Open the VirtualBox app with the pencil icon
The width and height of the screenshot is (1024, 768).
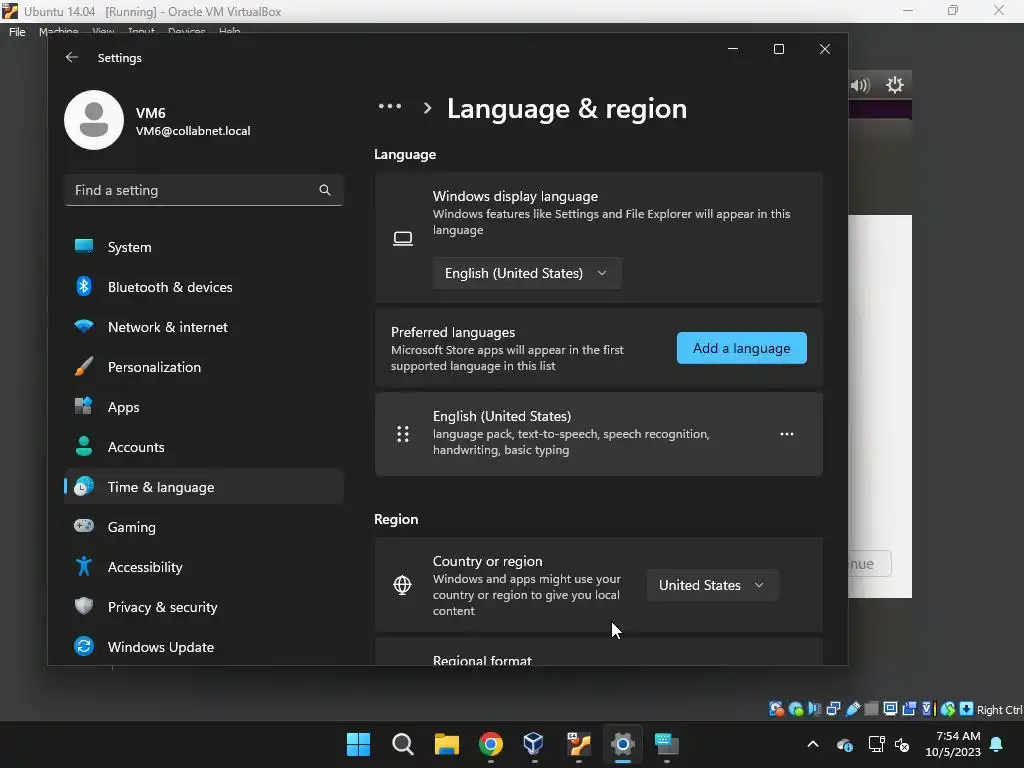click(579, 744)
